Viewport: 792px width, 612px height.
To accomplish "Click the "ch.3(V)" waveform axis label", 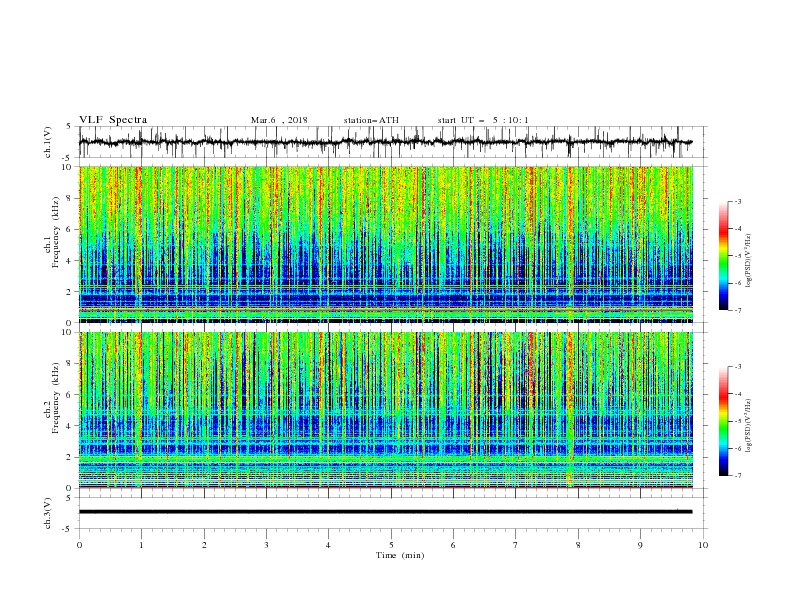I will point(48,513).
